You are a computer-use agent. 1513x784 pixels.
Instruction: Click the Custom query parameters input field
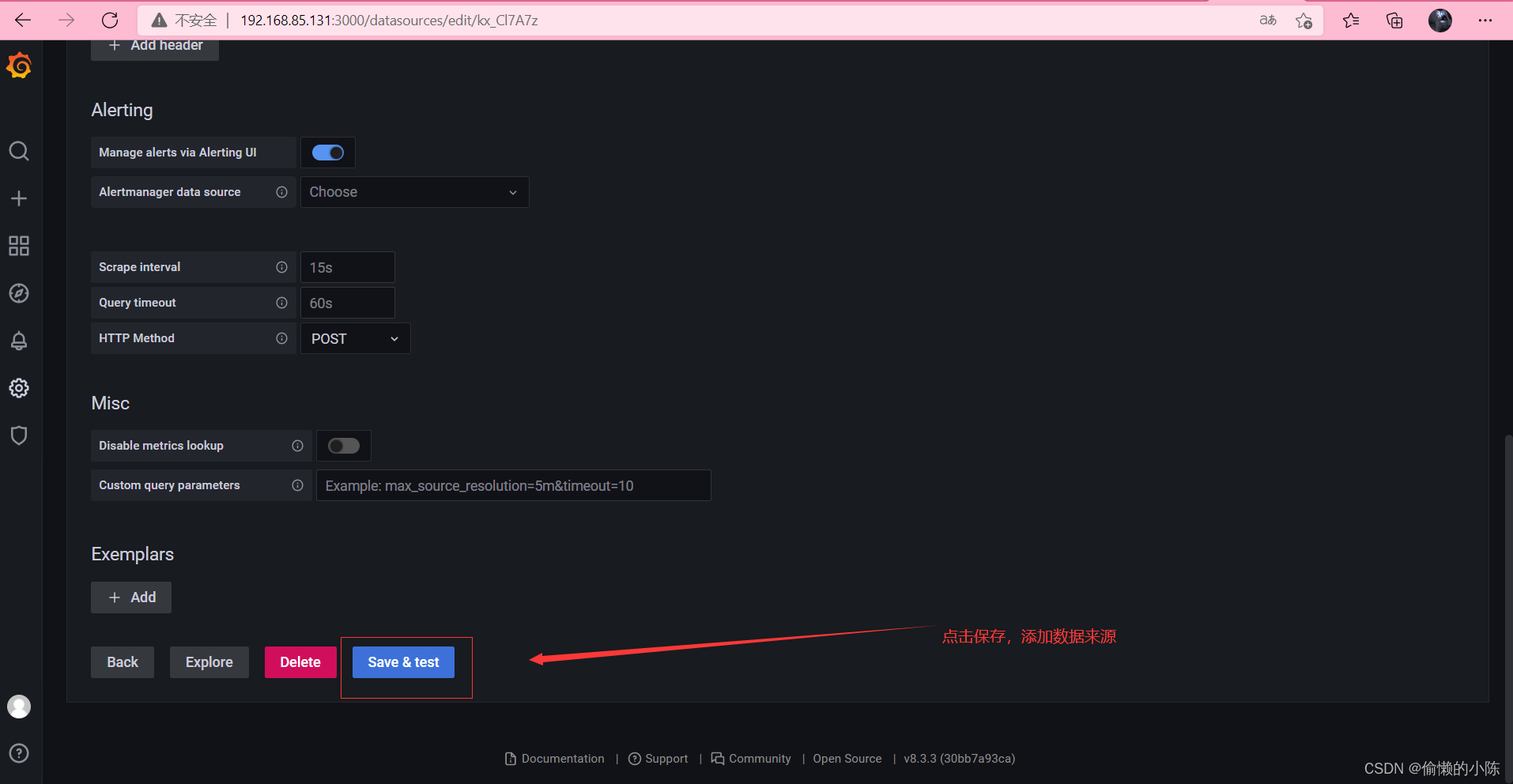(514, 485)
